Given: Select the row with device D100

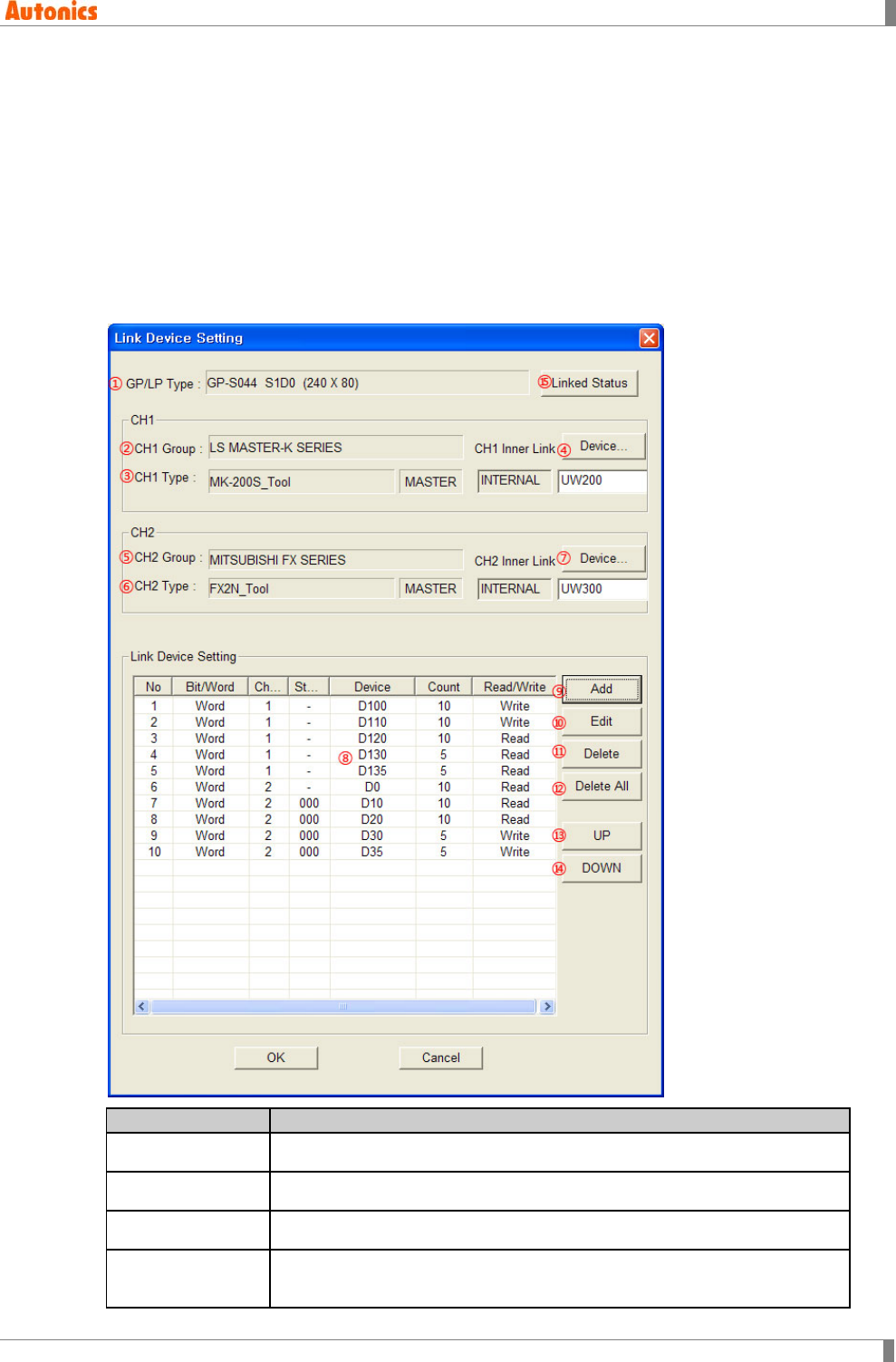Looking at the screenshot, I should point(344,706).
